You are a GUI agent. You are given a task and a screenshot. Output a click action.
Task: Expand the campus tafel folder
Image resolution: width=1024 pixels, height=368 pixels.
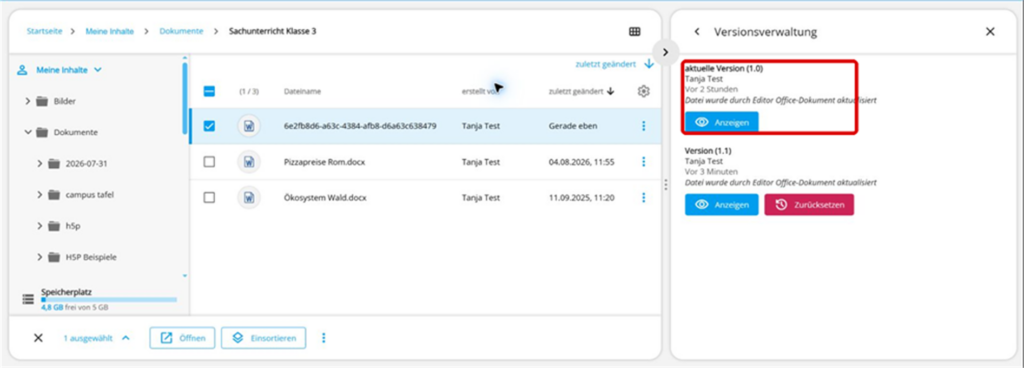tap(40, 194)
